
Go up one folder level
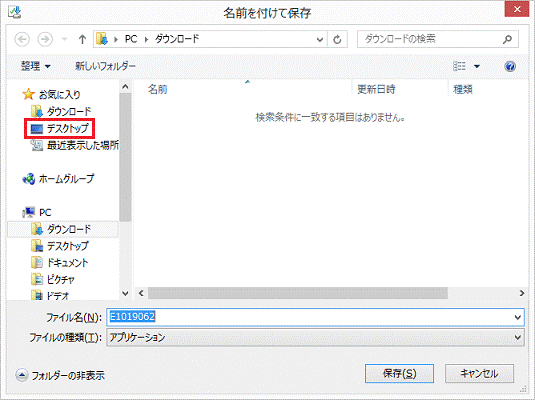click(x=82, y=39)
